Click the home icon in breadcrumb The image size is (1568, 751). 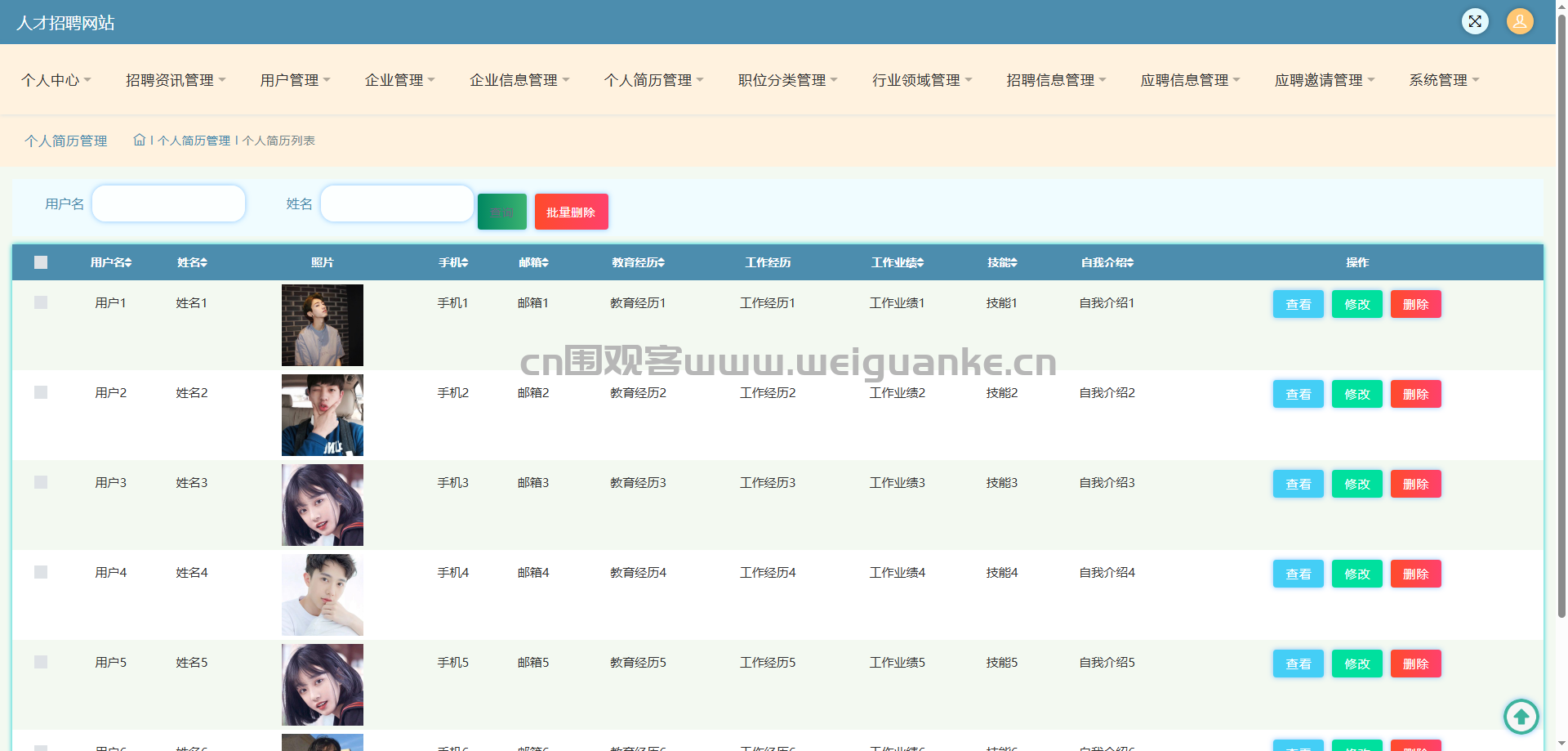click(x=140, y=140)
